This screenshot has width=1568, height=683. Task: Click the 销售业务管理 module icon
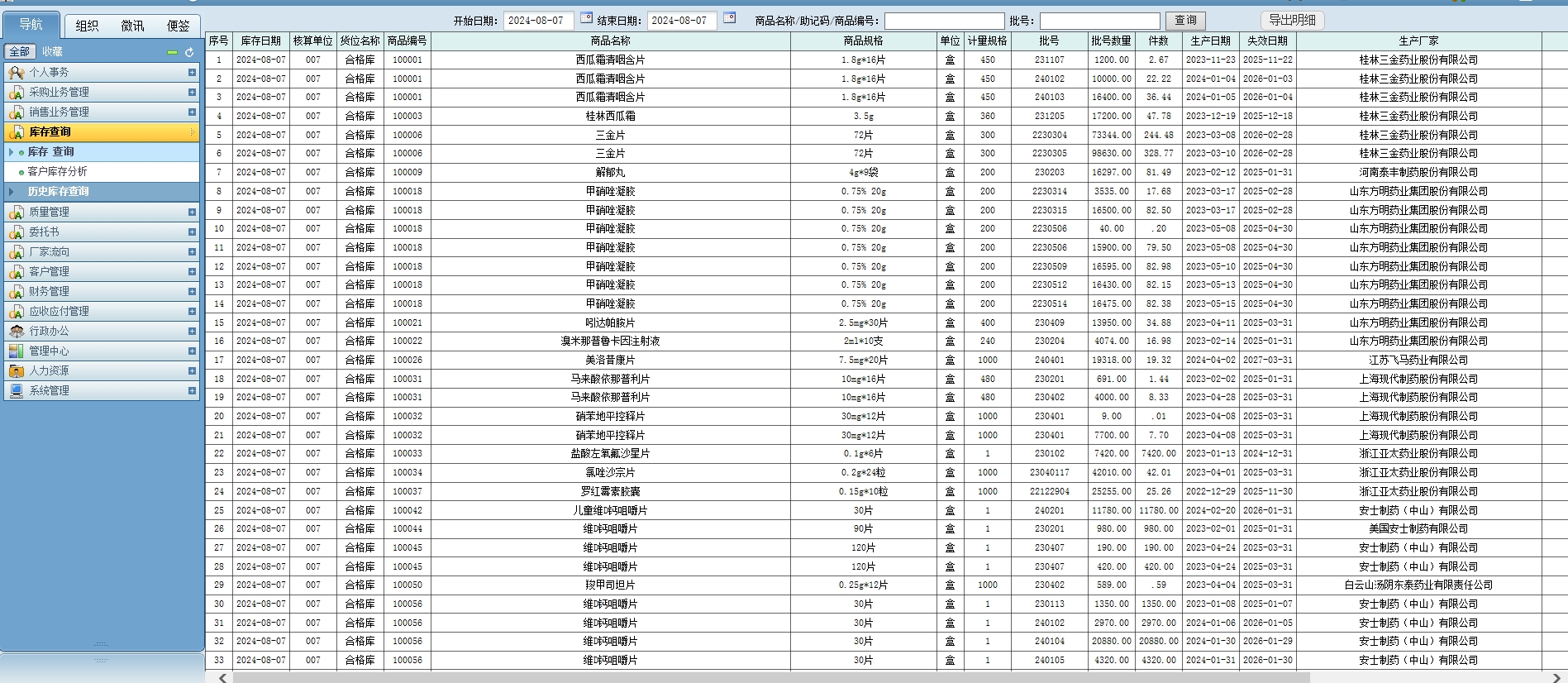click(x=16, y=112)
